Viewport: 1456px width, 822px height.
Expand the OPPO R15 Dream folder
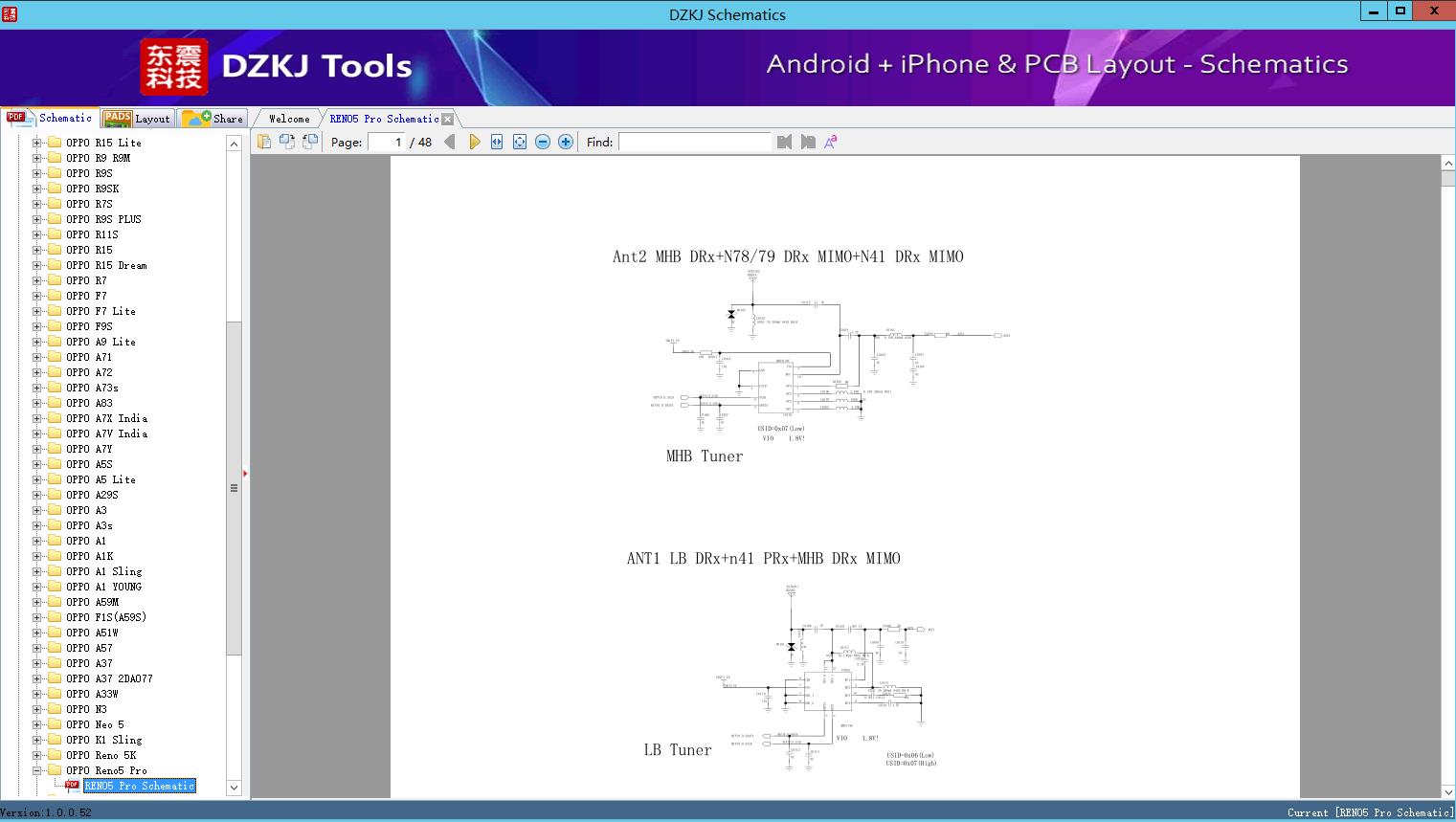pyautogui.click(x=36, y=265)
